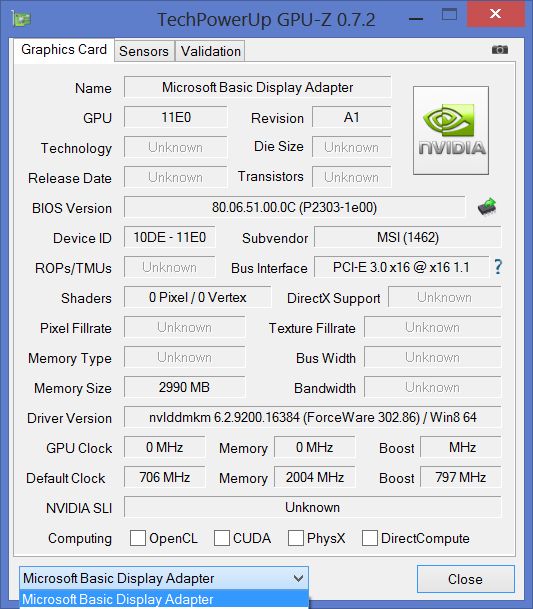533x609 pixels.
Task: Click default Boost value 797 MHz
Action: pyautogui.click(x=461, y=477)
